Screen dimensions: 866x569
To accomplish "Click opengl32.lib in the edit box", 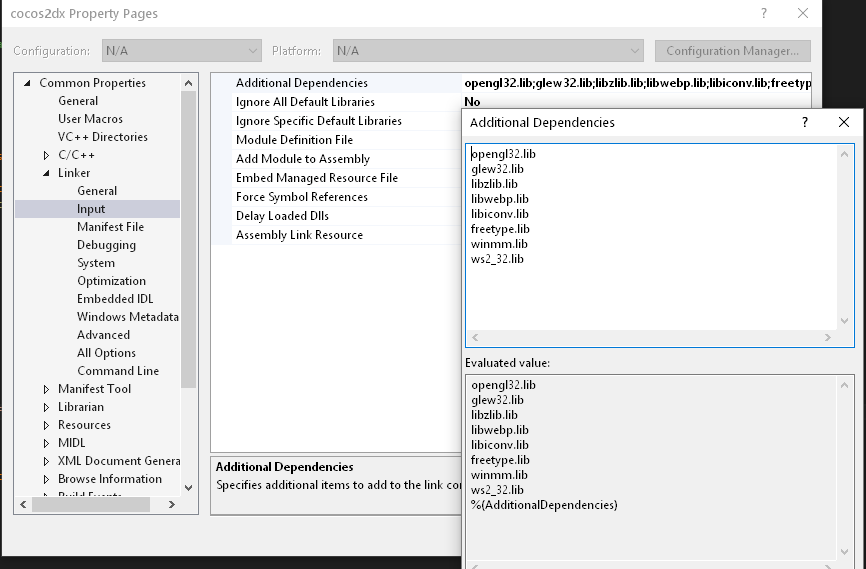I will click(x=503, y=154).
